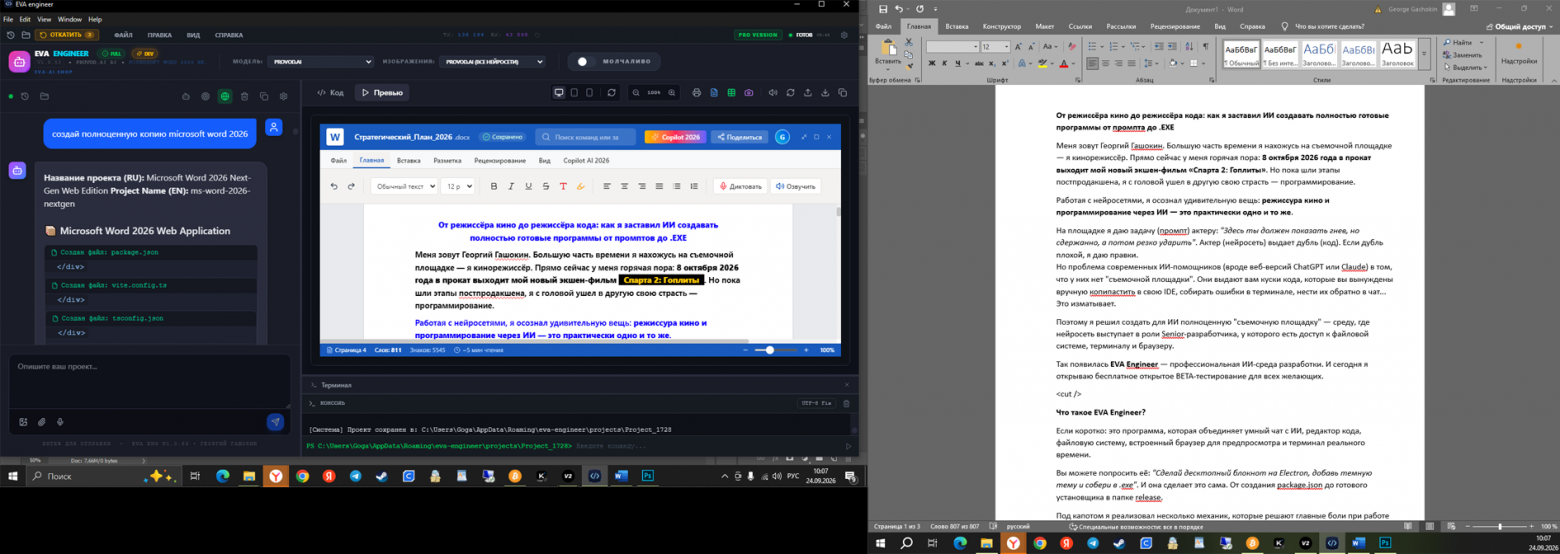Image resolution: width=1560 pixels, height=554 pixels.
Task: Click the redo arrow in the preview toolbar
Action: coord(351,186)
